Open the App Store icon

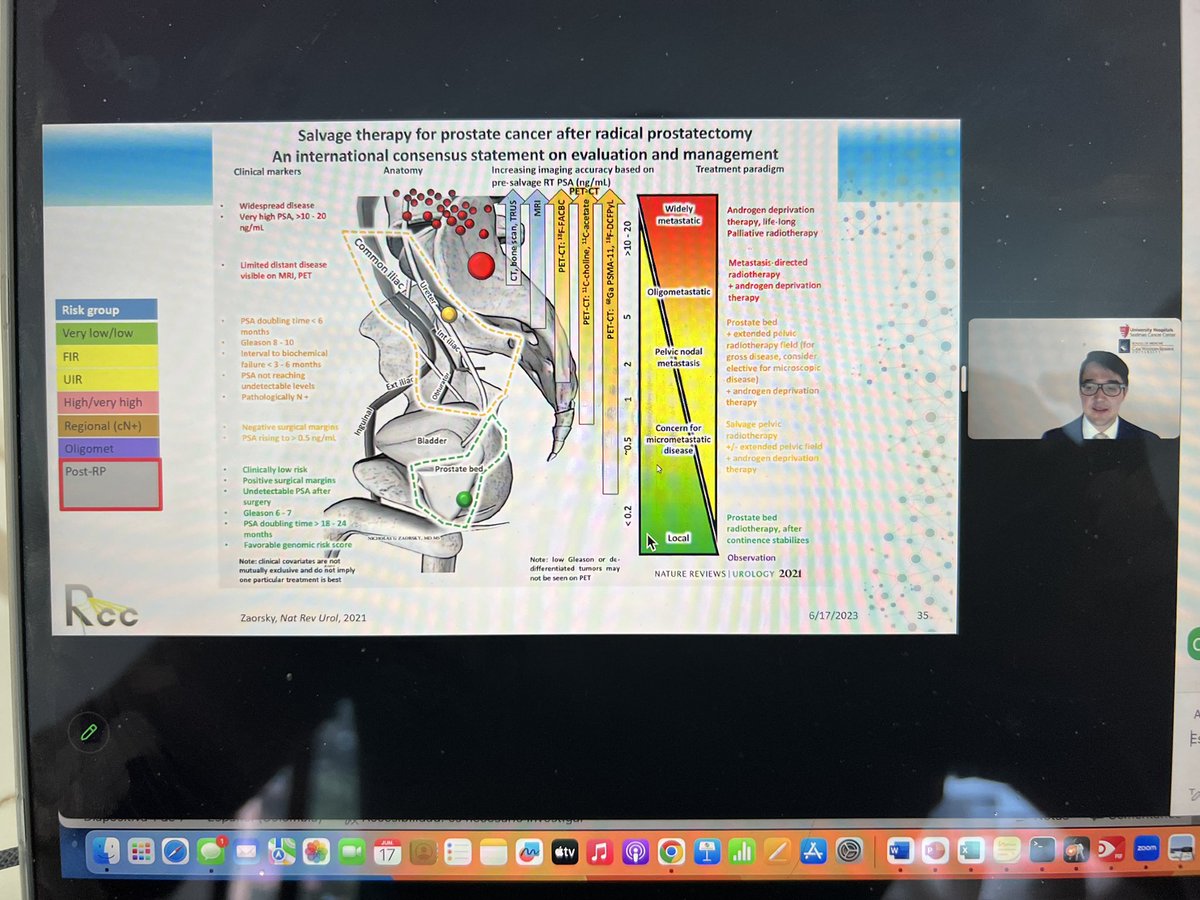(x=813, y=849)
